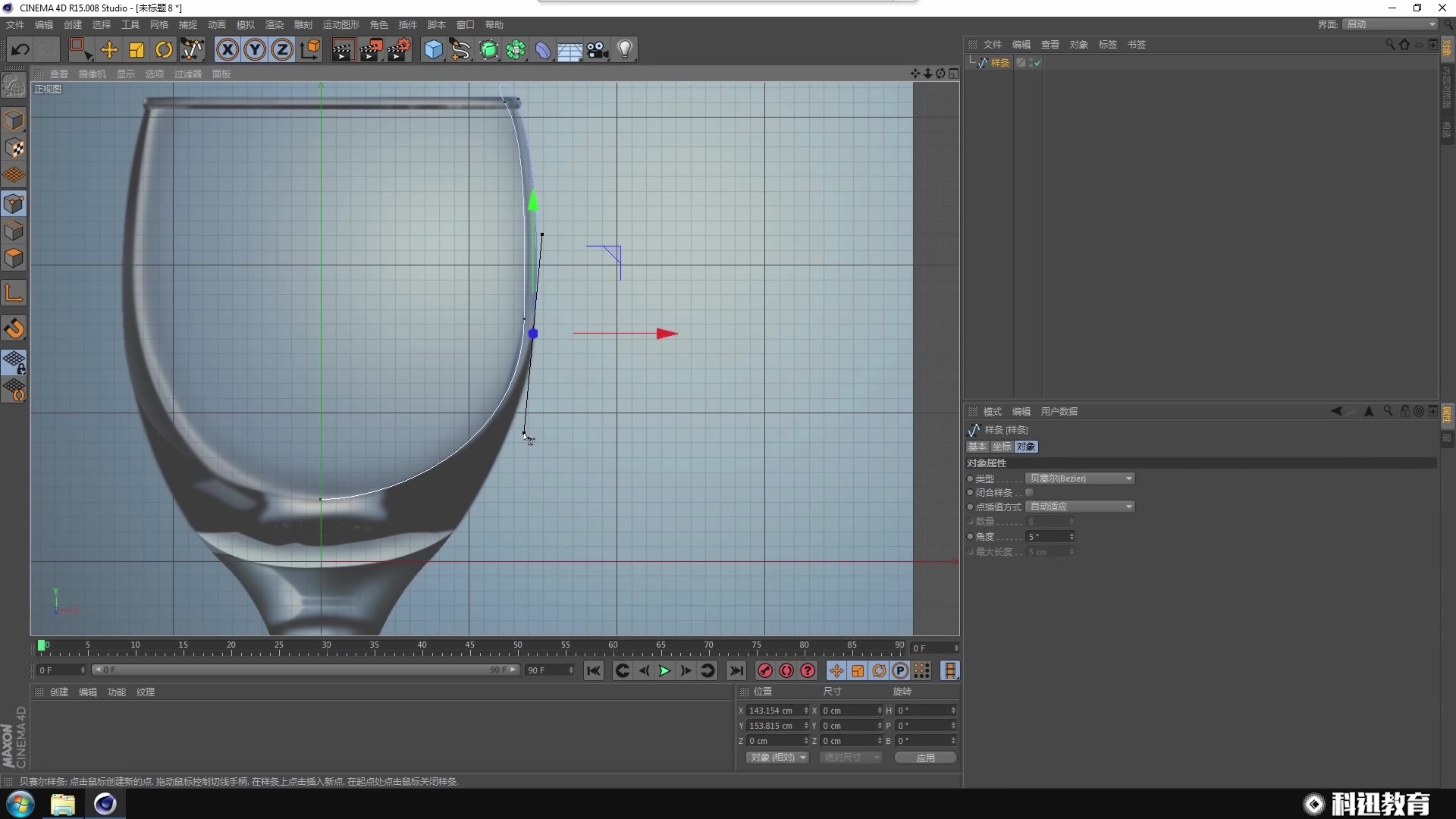Select the Move tool in the toolbar
1456x819 pixels.
point(108,49)
